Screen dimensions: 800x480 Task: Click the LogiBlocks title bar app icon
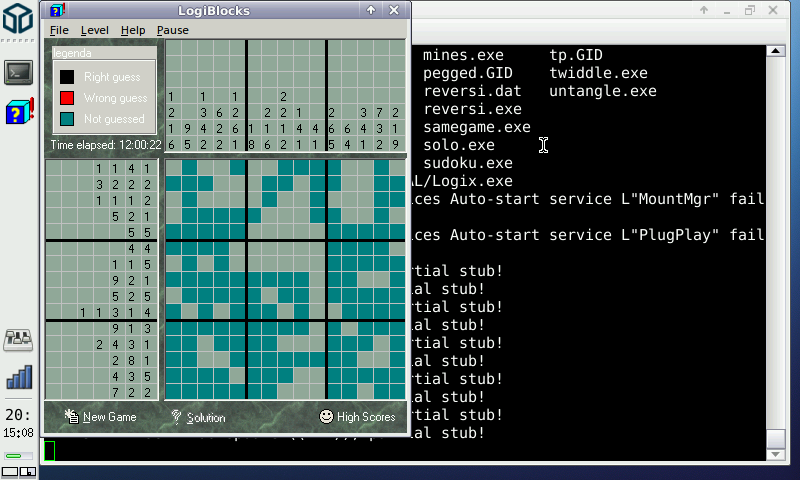[x=59, y=11]
